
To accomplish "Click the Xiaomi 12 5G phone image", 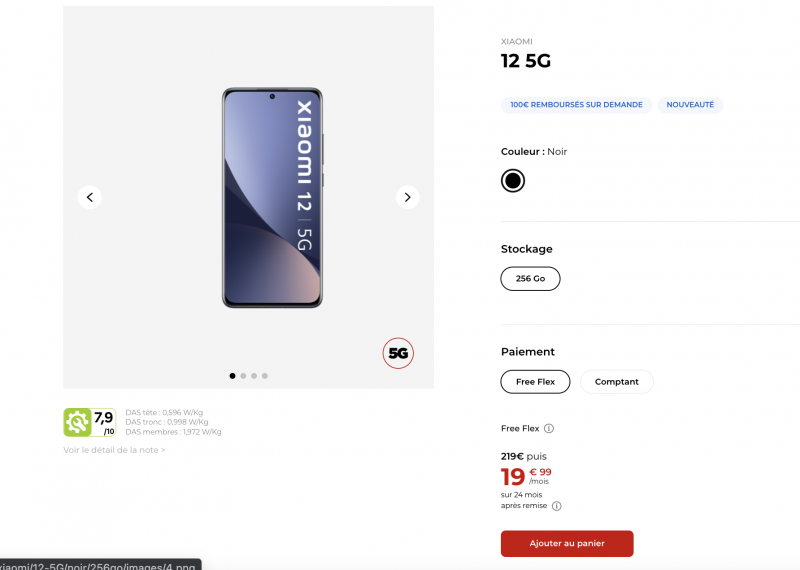I will pos(272,197).
